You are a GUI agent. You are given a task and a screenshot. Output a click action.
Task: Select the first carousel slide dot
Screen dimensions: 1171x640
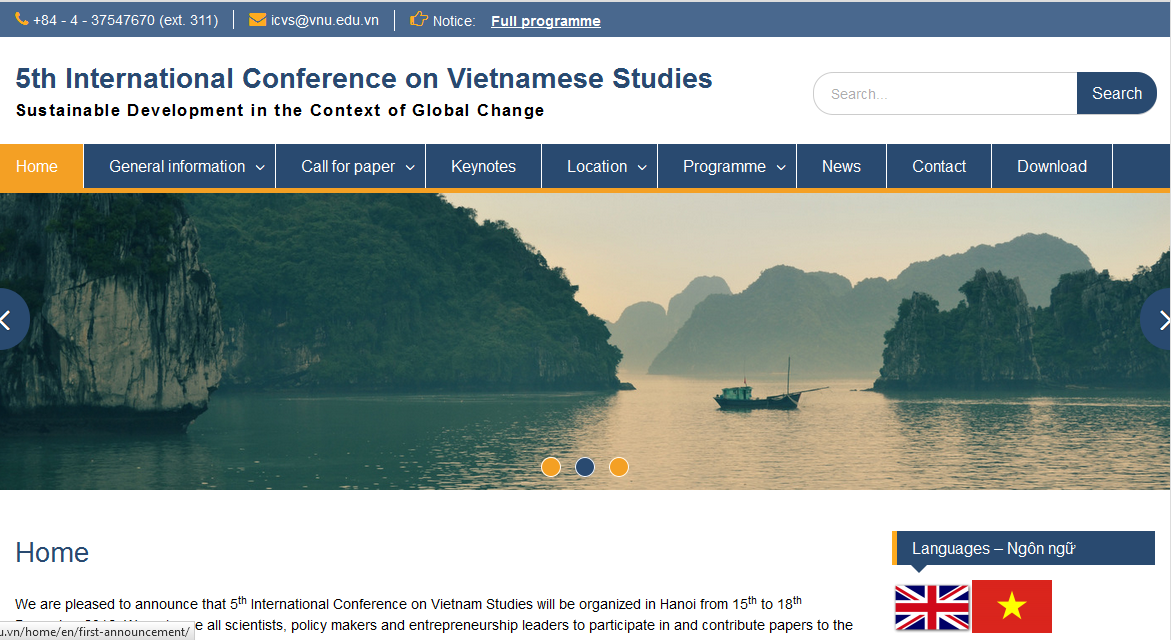pyautogui.click(x=551, y=467)
